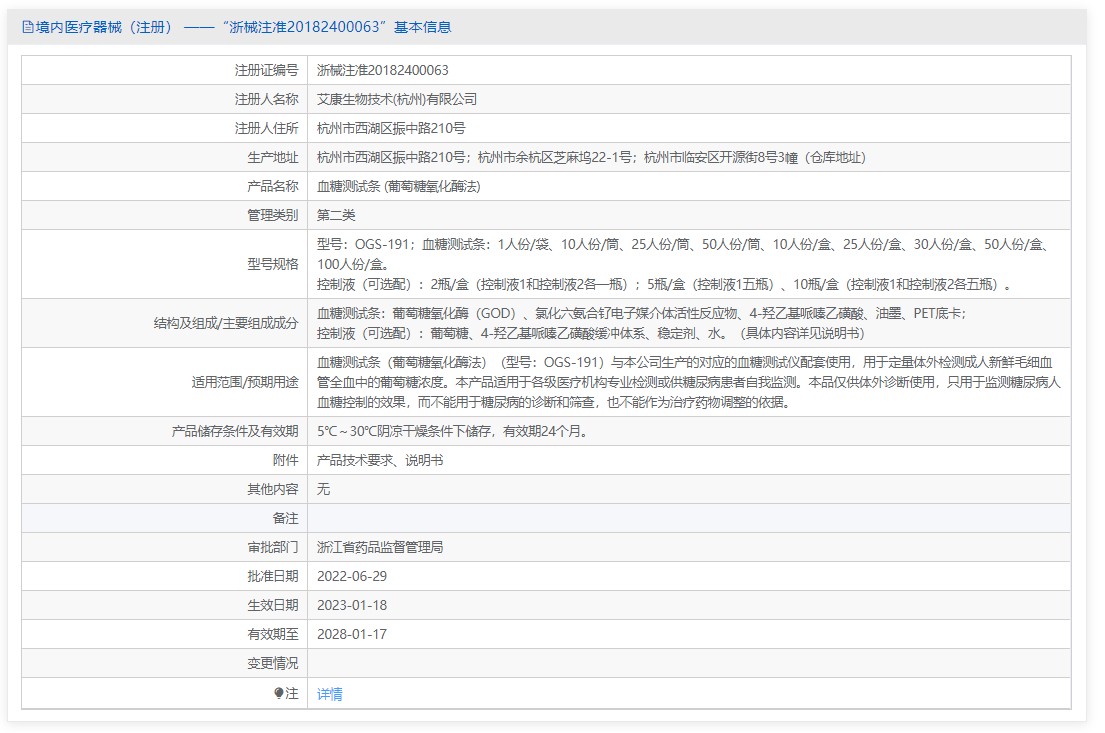The width and height of the screenshot is (1105, 733).
Task: Click the approval date 2022-06-29
Action: 351,576
